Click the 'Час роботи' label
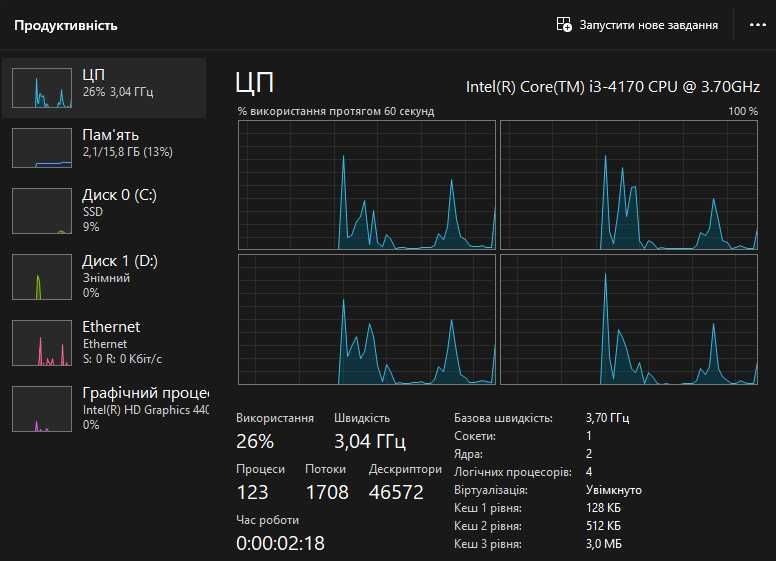Viewport: 776px width, 561px height. 267,520
